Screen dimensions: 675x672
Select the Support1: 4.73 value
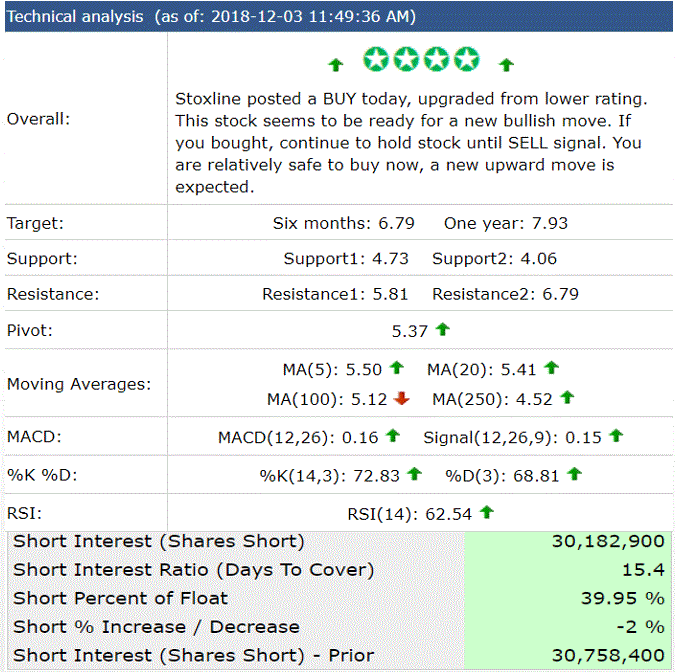click(x=346, y=258)
